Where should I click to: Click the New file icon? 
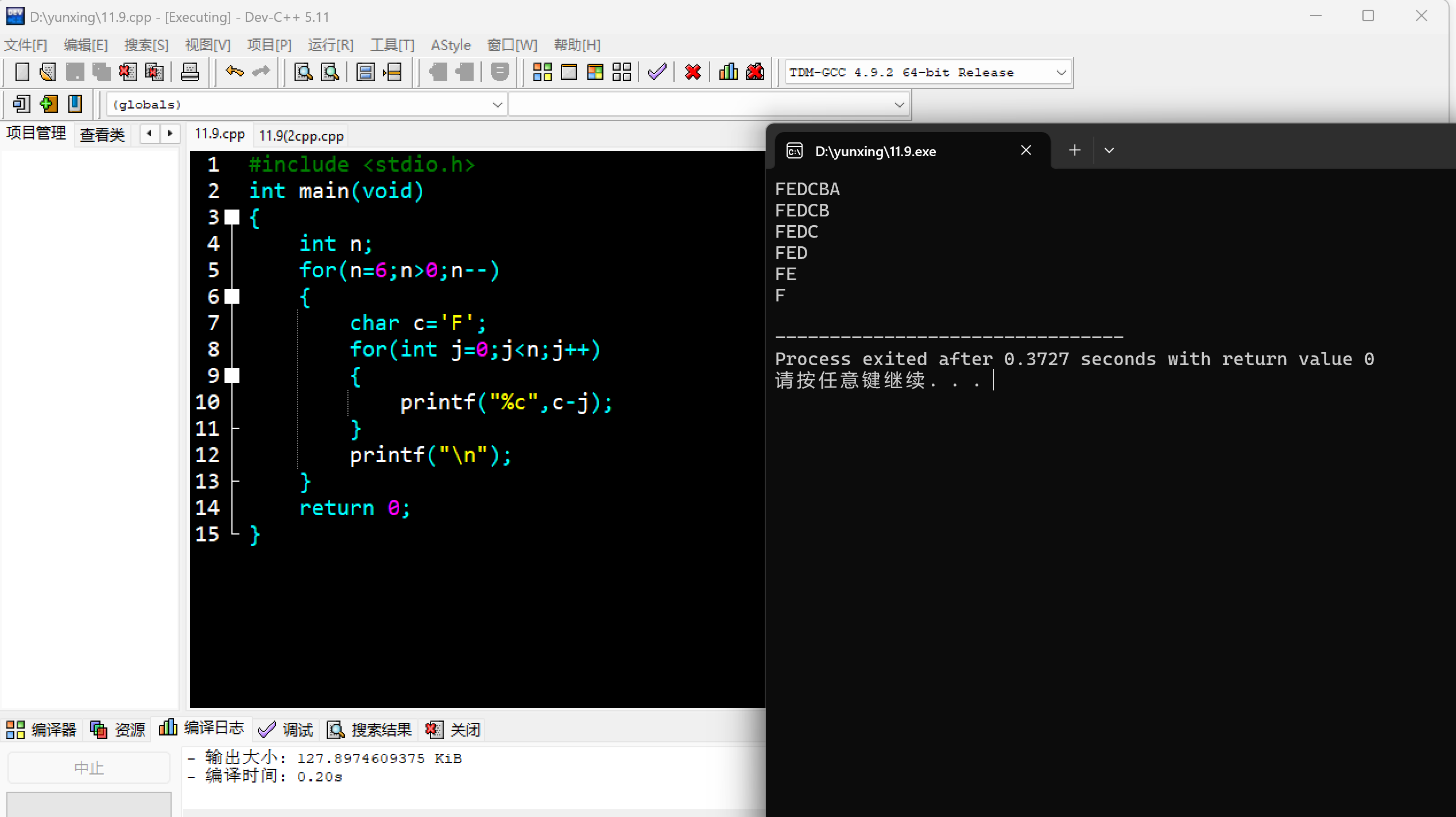click(22, 72)
